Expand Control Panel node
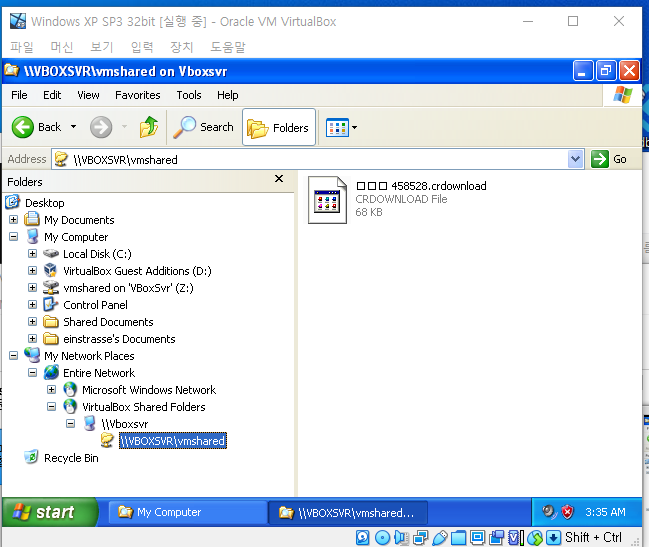649x547 pixels. [33, 305]
